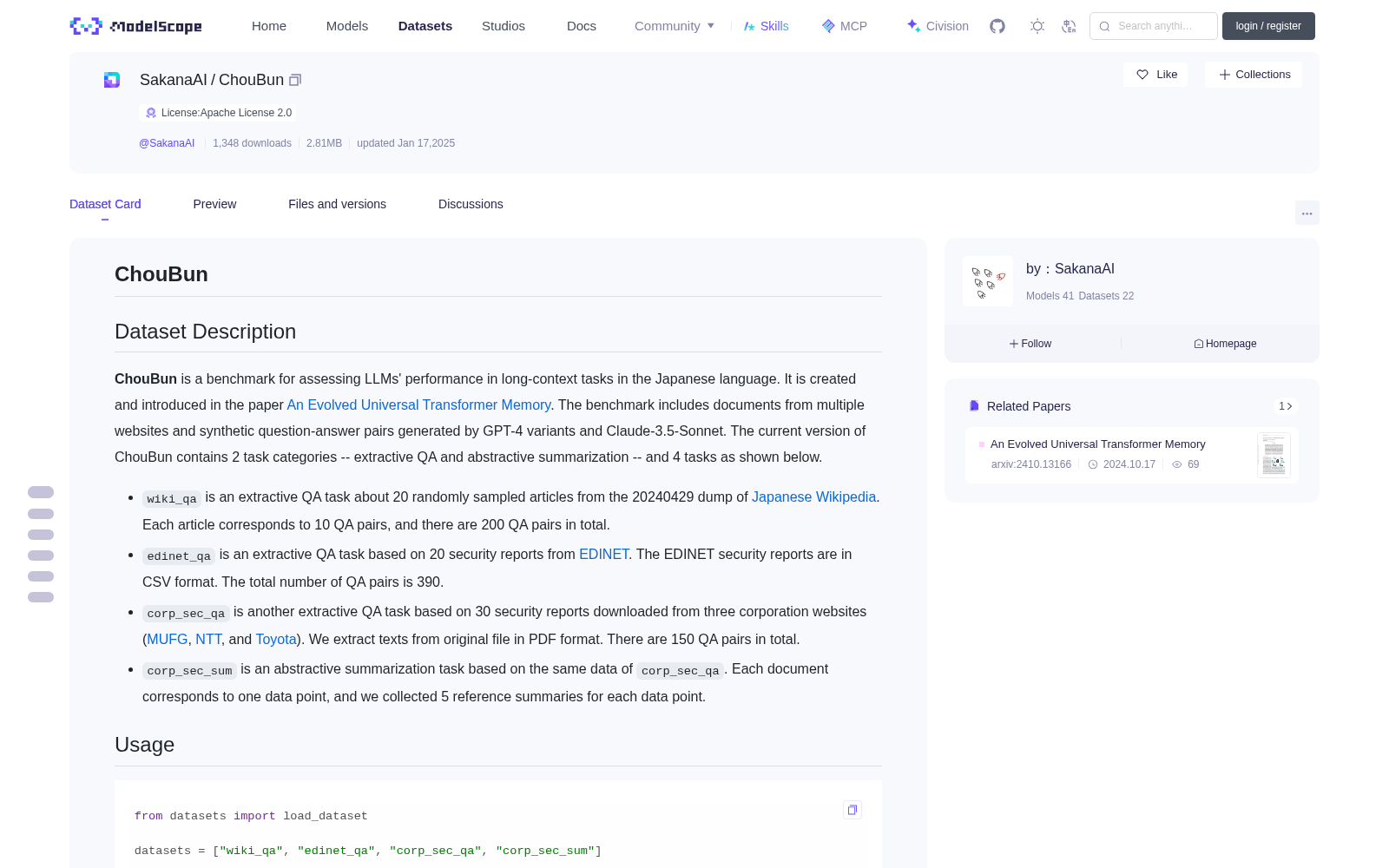Switch to the Preview tab
The image size is (1389, 868).
(x=214, y=204)
